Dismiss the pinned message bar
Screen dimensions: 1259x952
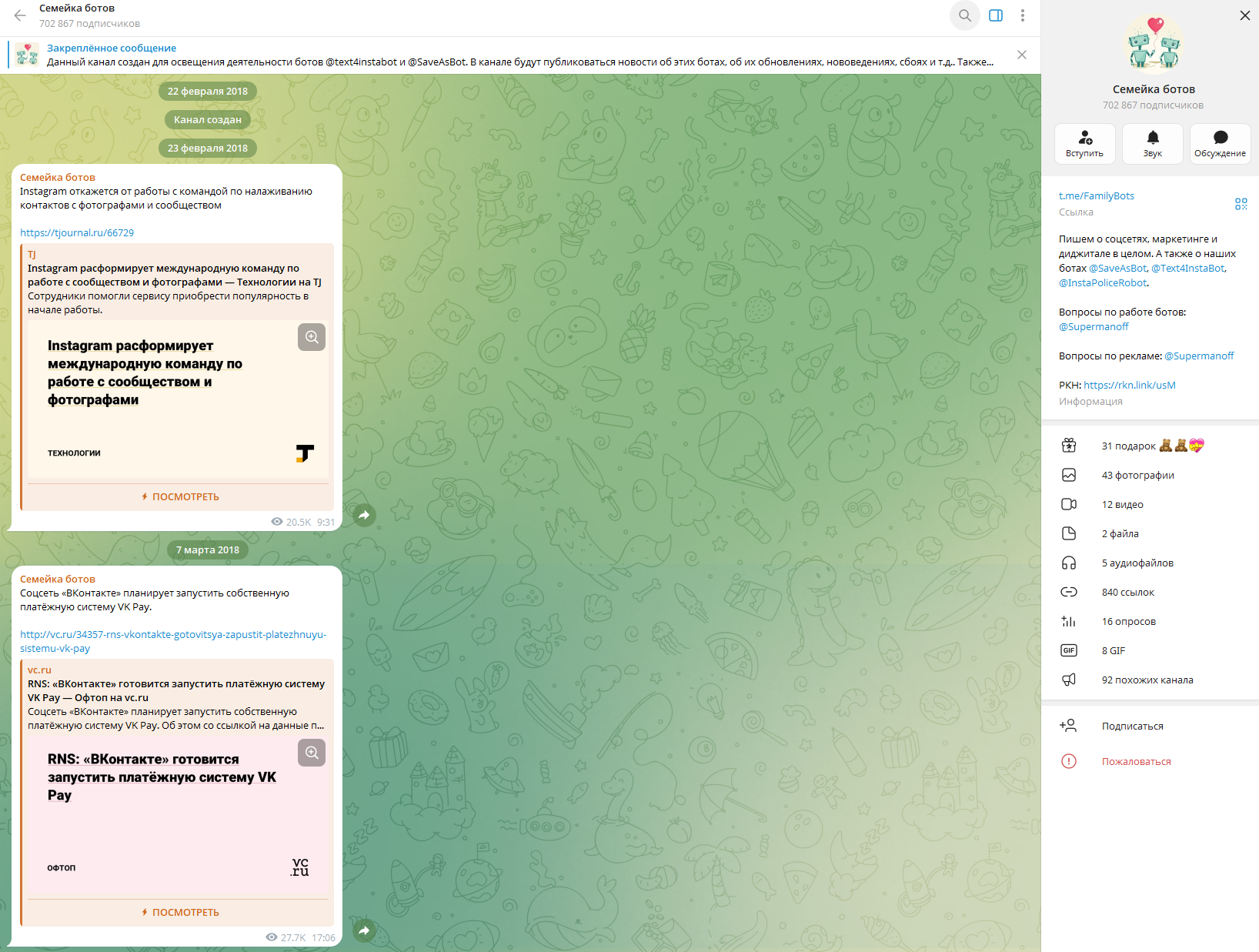pyautogui.click(x=1022, y=55)
